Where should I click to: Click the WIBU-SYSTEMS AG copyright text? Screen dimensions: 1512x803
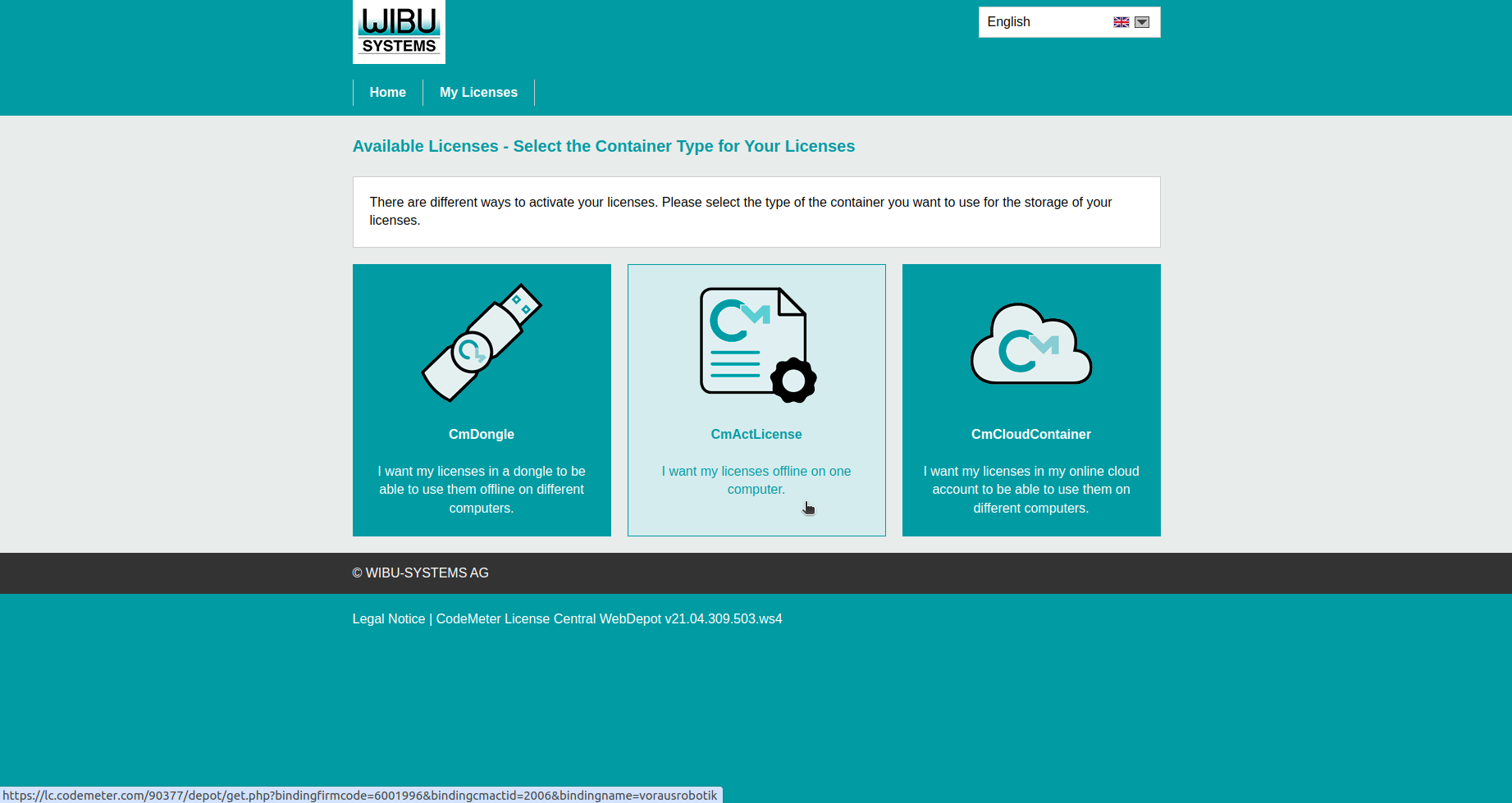pyautogui.click(x=421, y=573)
